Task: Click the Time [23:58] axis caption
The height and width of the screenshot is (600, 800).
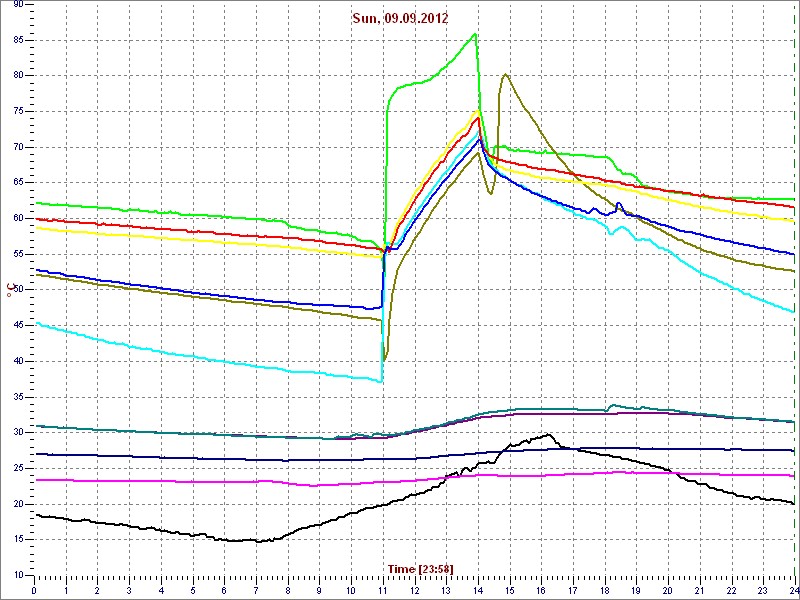Action: (420, 568)
